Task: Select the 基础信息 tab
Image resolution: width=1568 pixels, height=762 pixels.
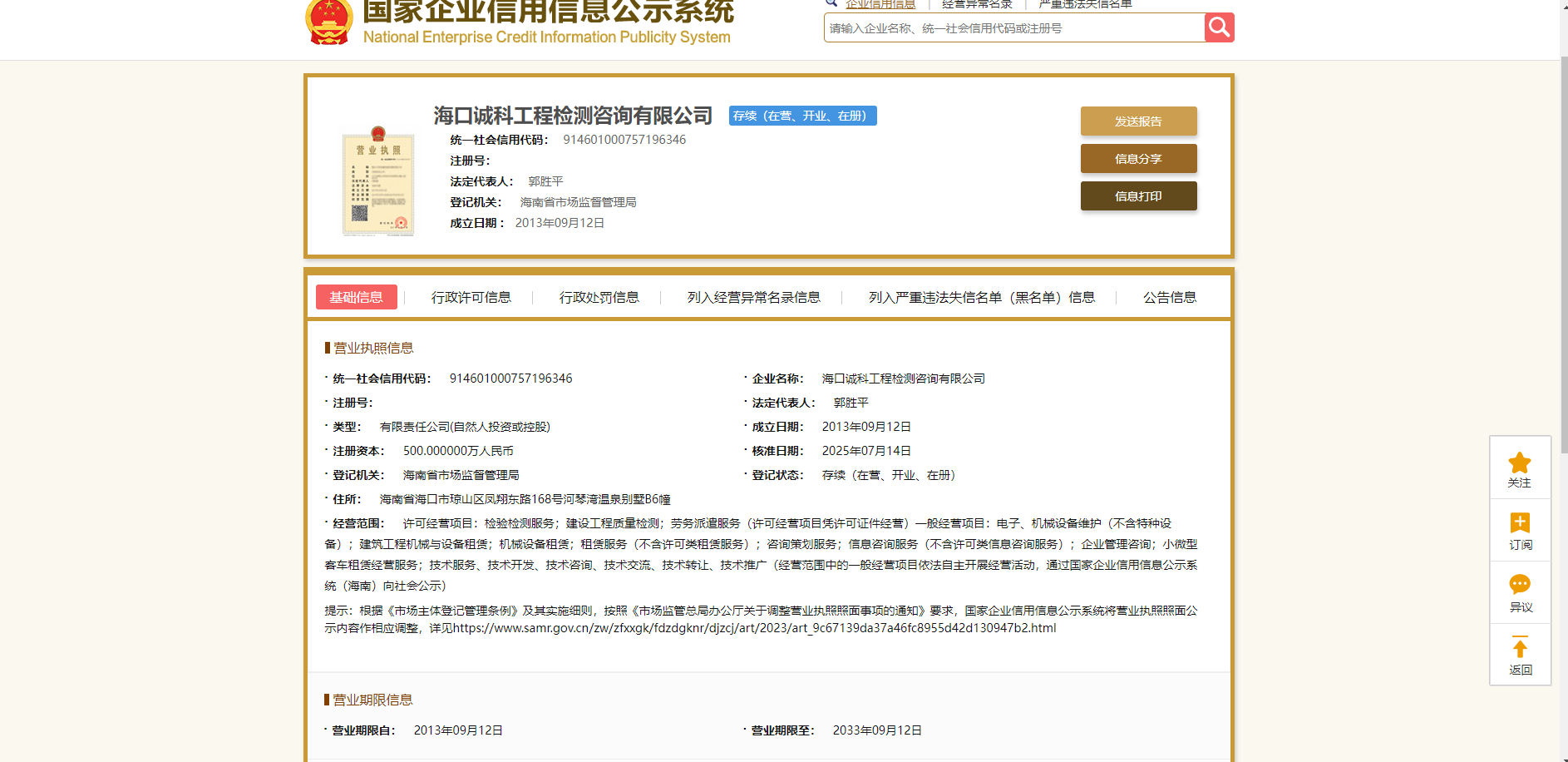Action: tap(356, 297)
